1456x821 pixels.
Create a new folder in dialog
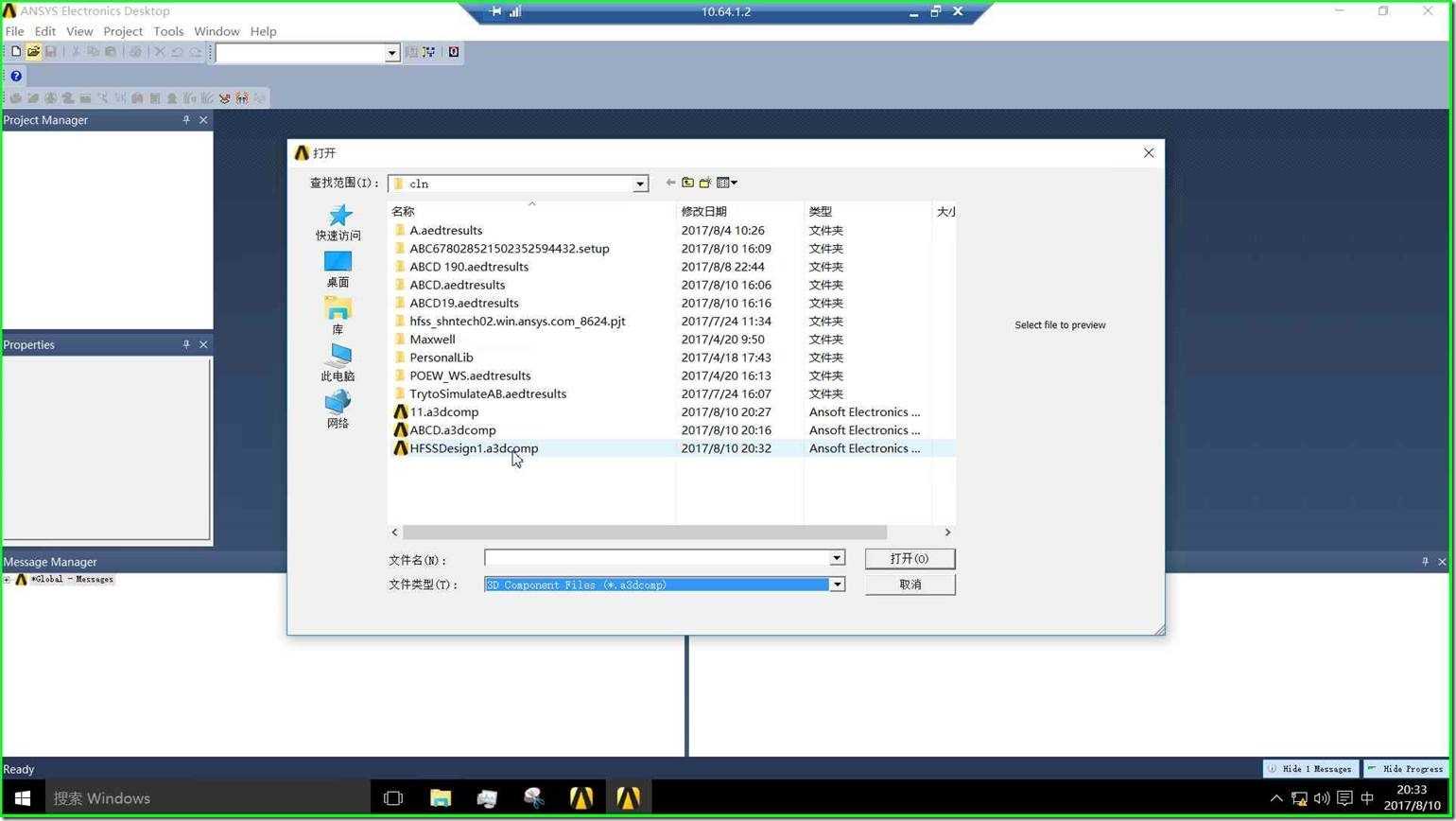click(x=705, y=183)
